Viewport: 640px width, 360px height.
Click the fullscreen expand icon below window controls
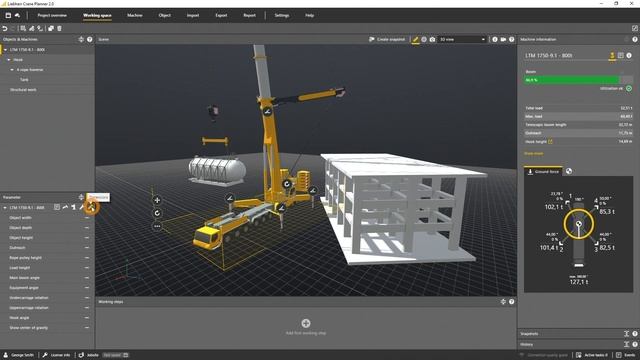(x=635, y=28)
